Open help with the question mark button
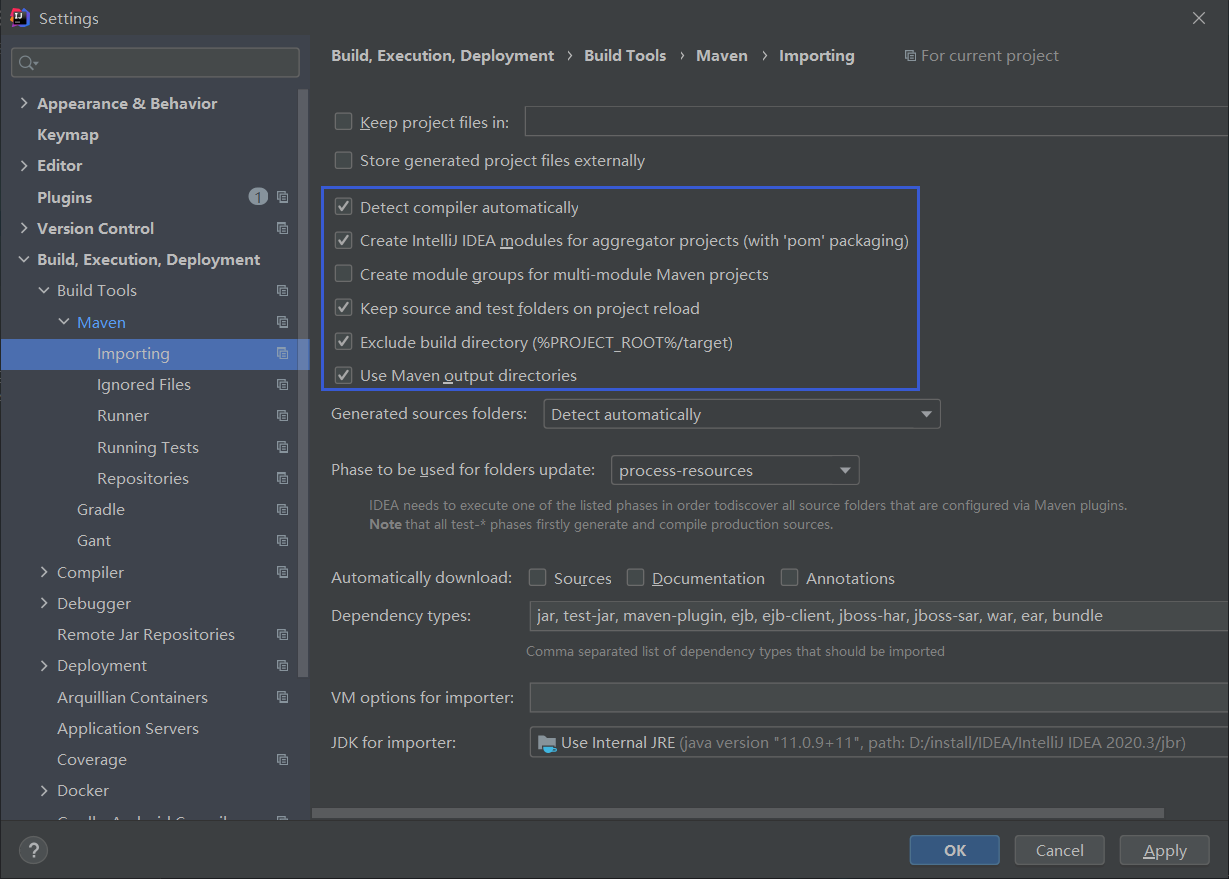This screenshot has width=1229, height=879. (x=33, y=851)
